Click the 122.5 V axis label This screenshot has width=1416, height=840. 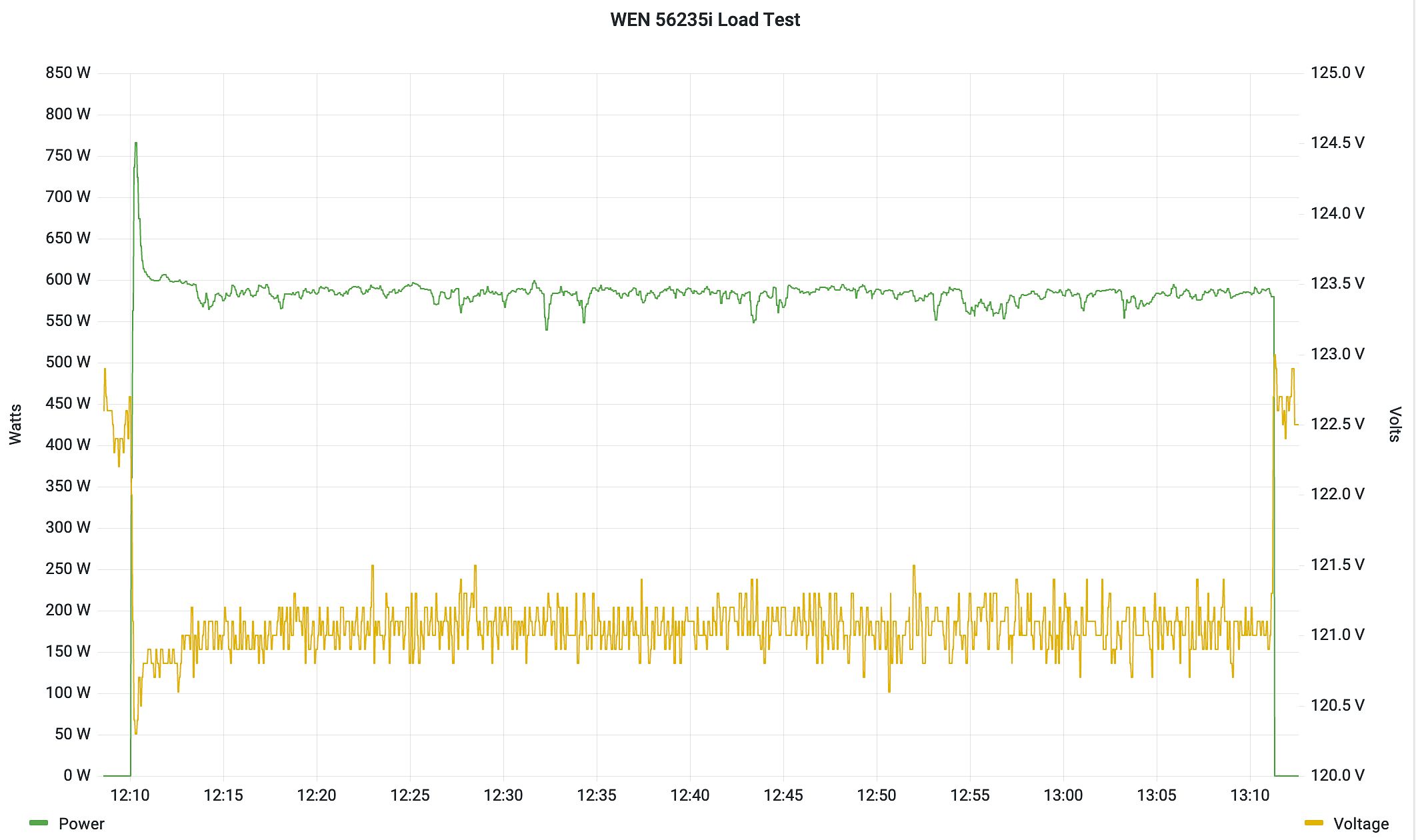point(1337,424)
